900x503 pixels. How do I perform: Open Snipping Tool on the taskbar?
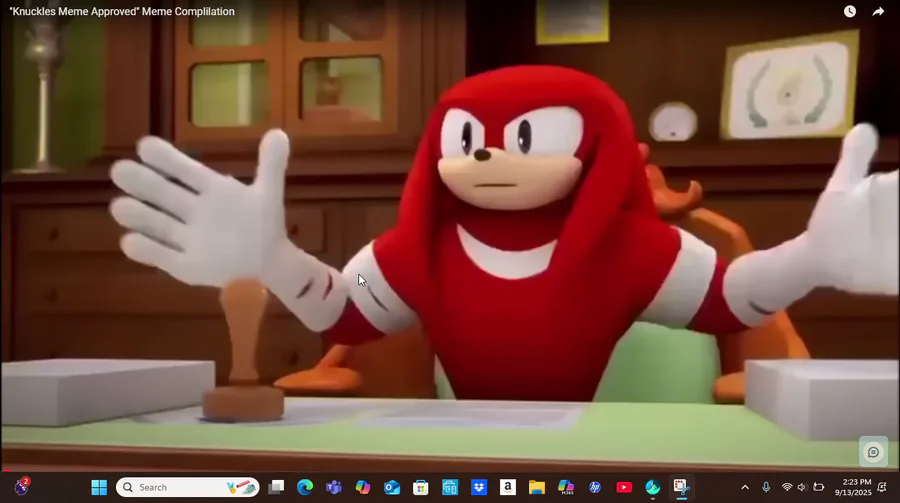[681, 487]
